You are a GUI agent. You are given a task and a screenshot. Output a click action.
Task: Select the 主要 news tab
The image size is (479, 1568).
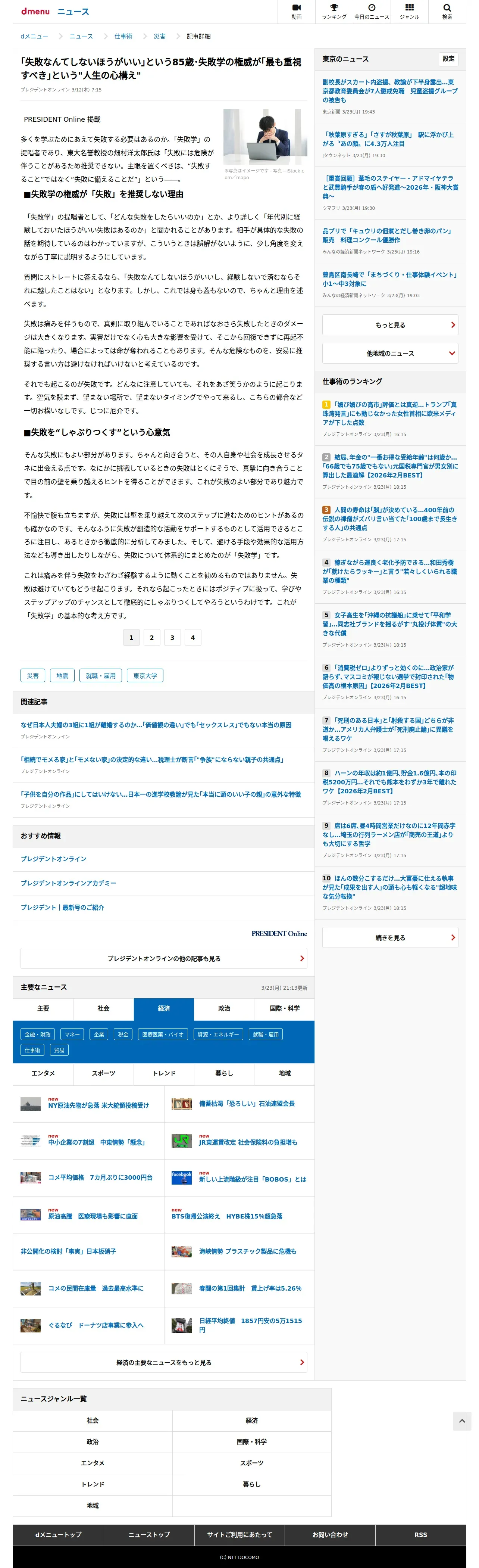(43, 1009)
